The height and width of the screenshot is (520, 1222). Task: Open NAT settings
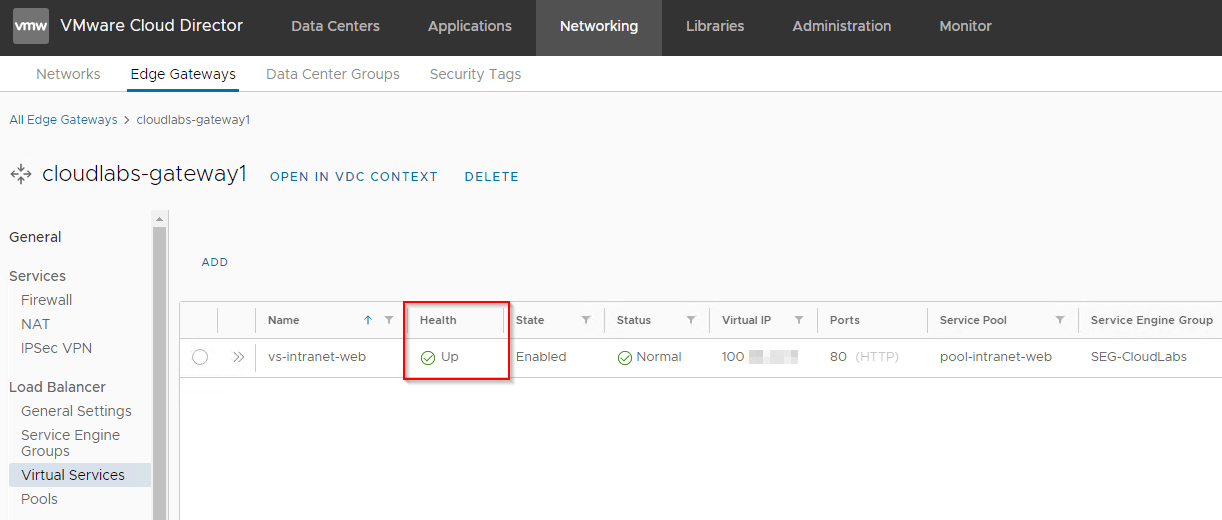tap(35, 324)
